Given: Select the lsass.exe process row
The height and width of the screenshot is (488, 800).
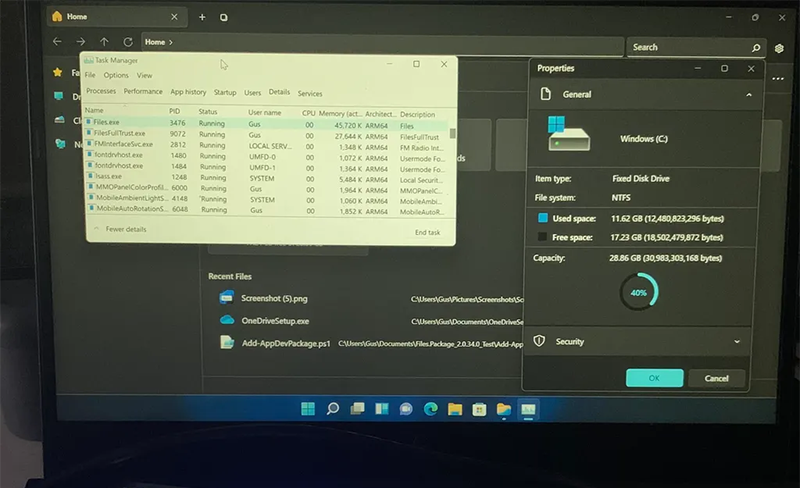Looking at the screenshot, I should coord(265,178).
